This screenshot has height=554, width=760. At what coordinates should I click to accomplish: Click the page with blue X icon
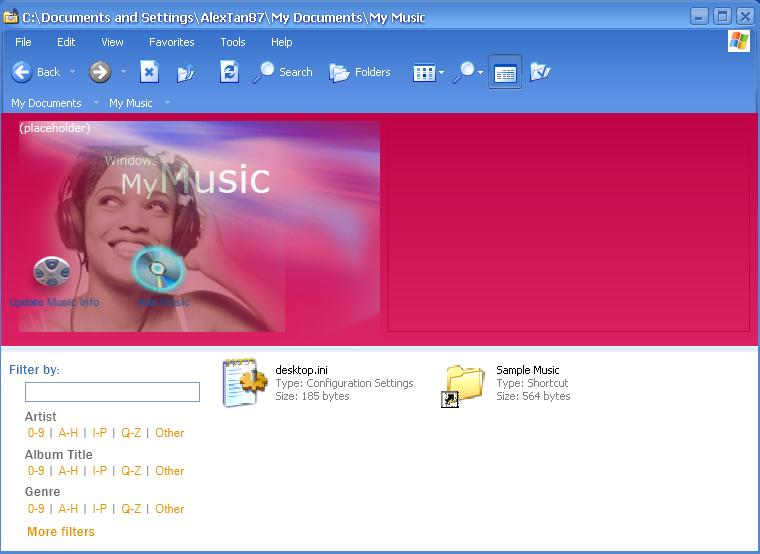[149, 72]
